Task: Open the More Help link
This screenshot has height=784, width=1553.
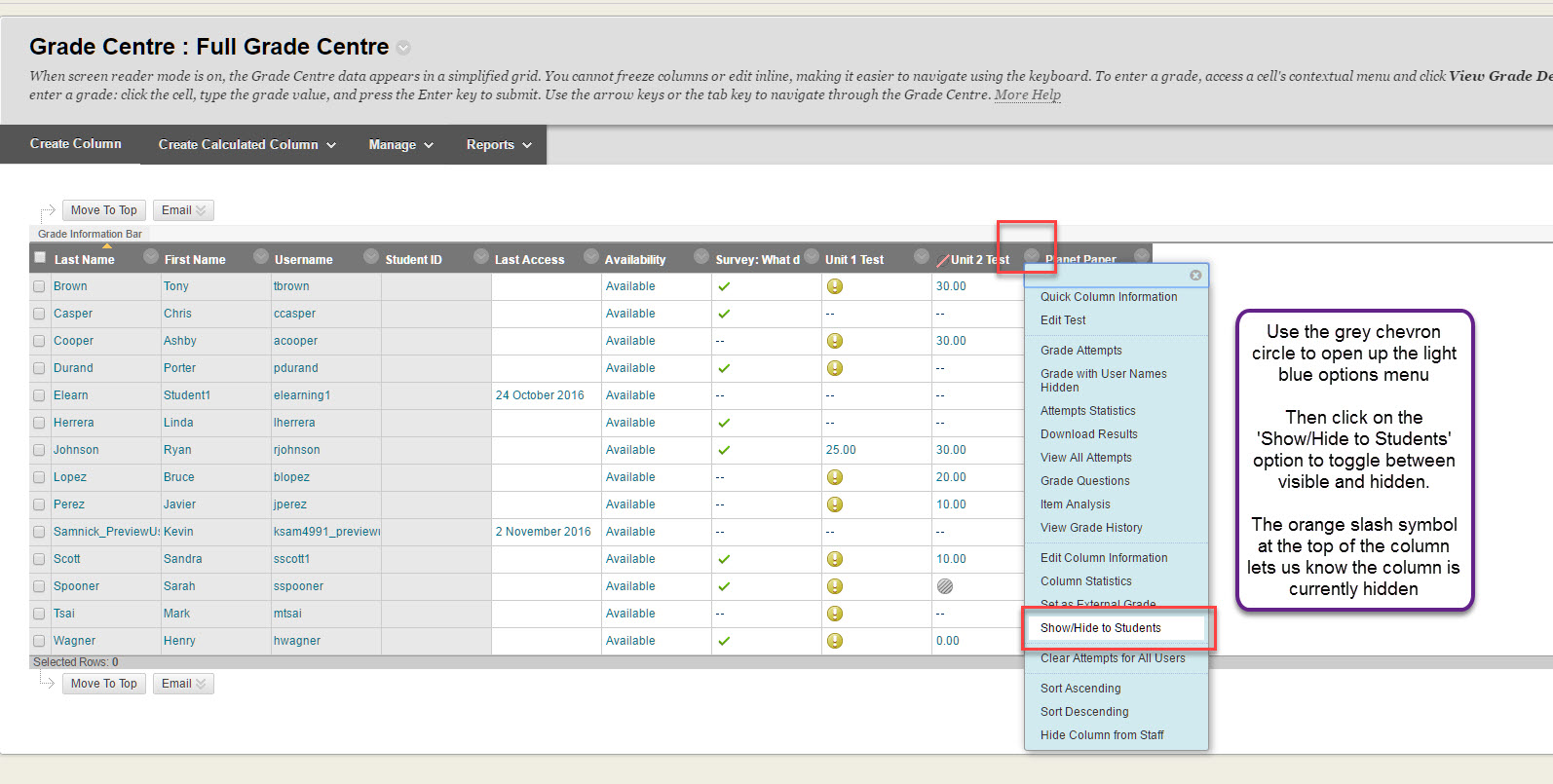Action: tap(1028, 94)
